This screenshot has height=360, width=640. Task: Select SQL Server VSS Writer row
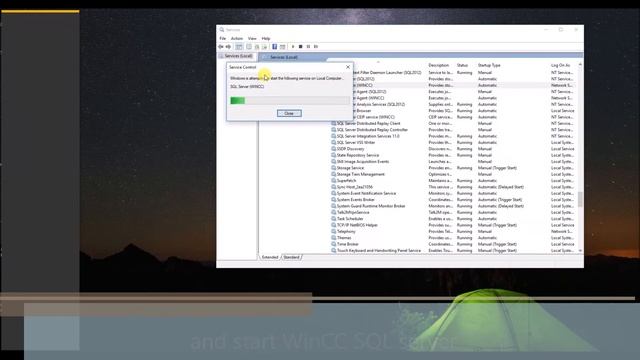453,142
